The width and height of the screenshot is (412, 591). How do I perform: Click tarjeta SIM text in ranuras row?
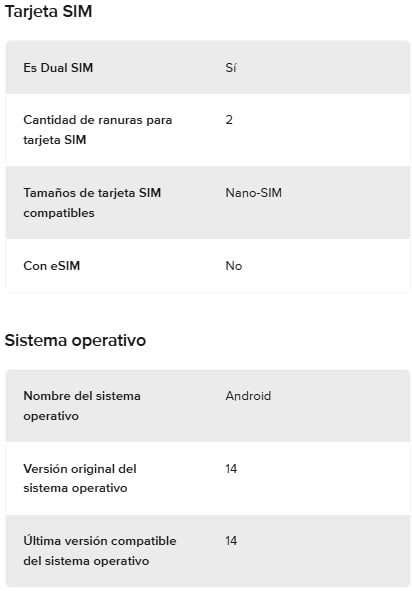pyautogui.click(x=55, y=140)
